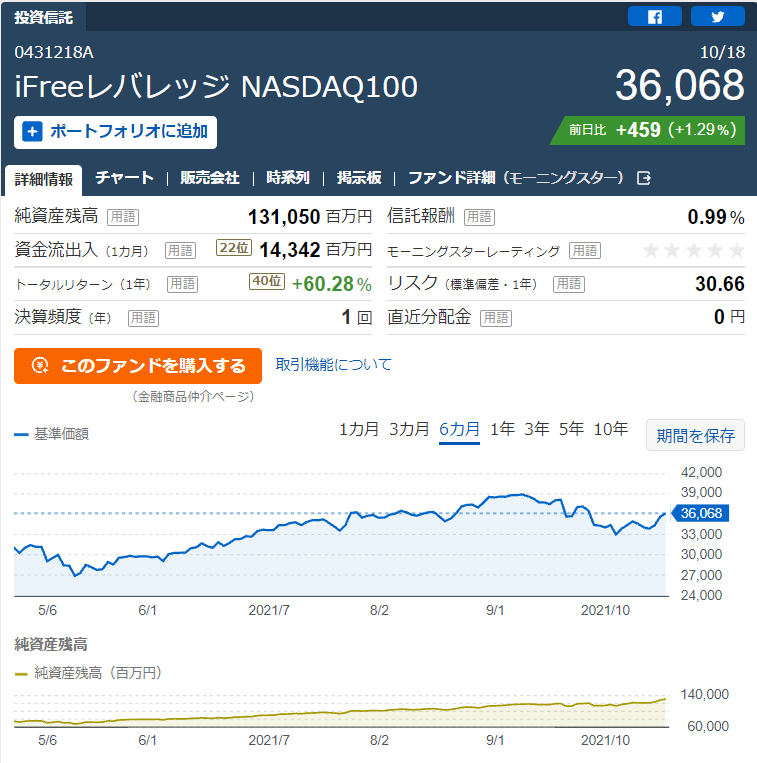
Task: Click the plus icon on ポートフォリオに追加
Action: [x=32, y=131]
